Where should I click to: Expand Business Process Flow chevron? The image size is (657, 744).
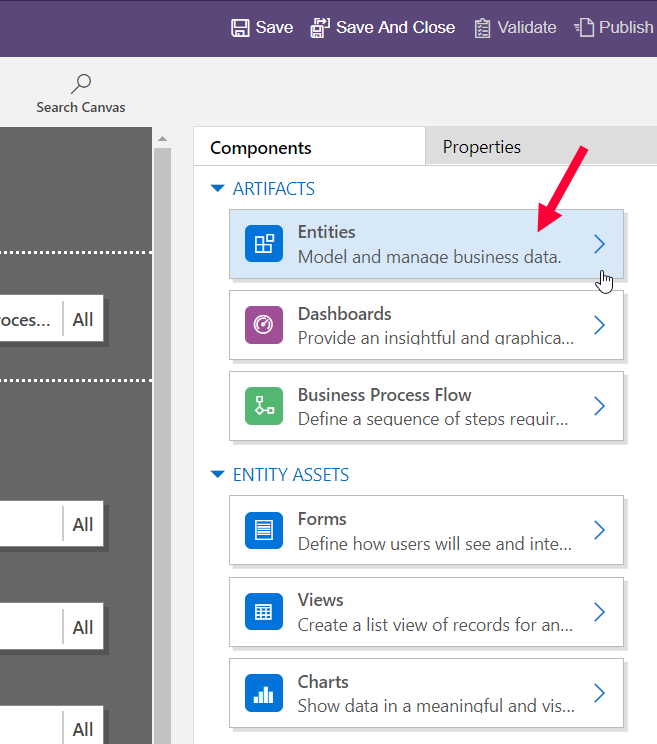click(x=599, y=406)
